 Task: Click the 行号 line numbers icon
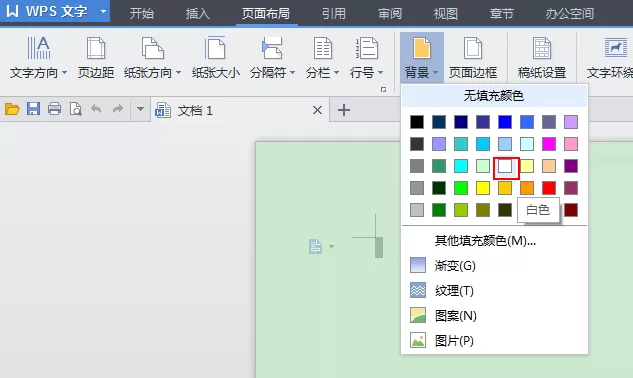point(367,48)
